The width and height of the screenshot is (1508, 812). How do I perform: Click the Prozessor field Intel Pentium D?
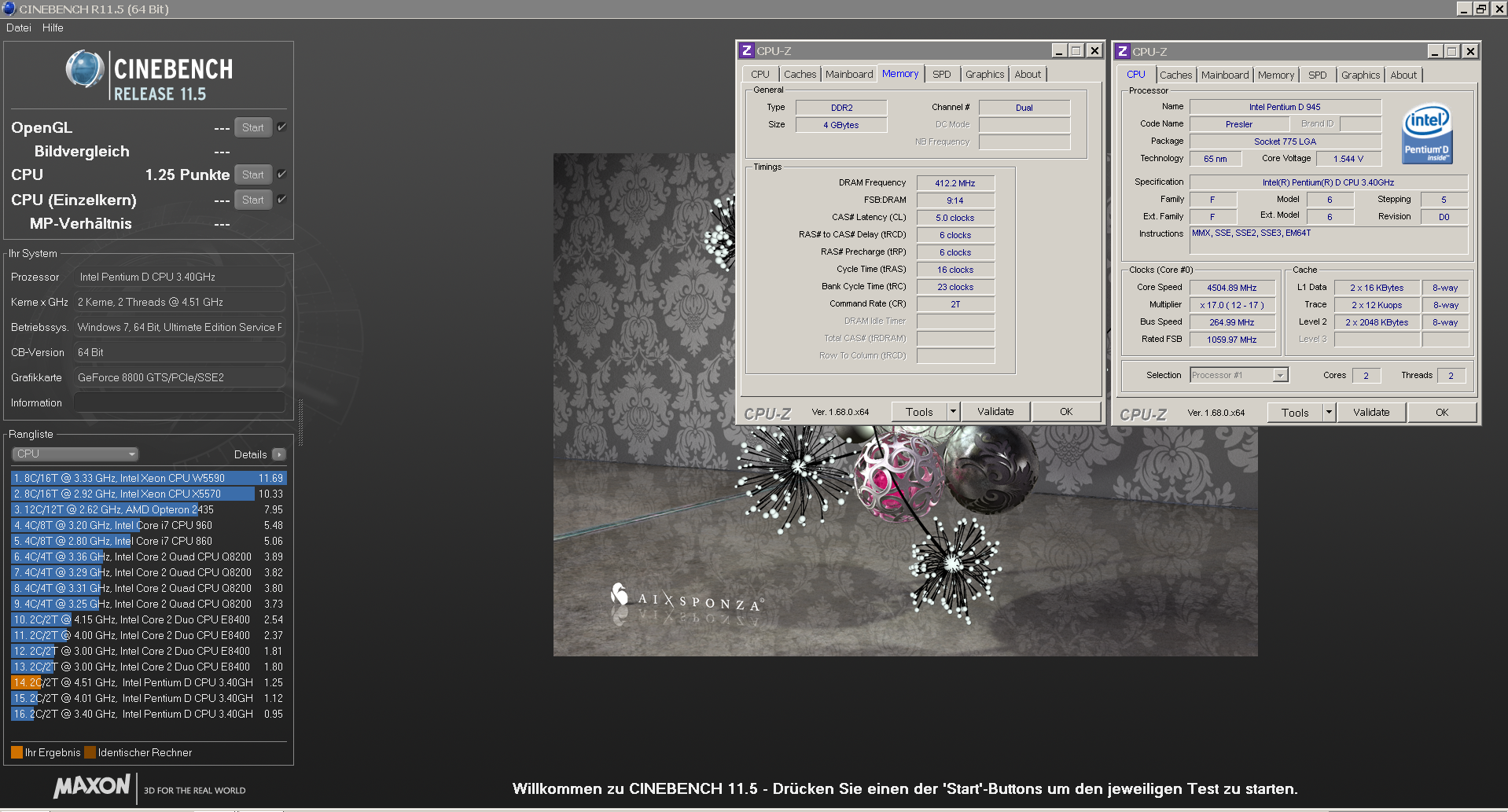(179, 277)
